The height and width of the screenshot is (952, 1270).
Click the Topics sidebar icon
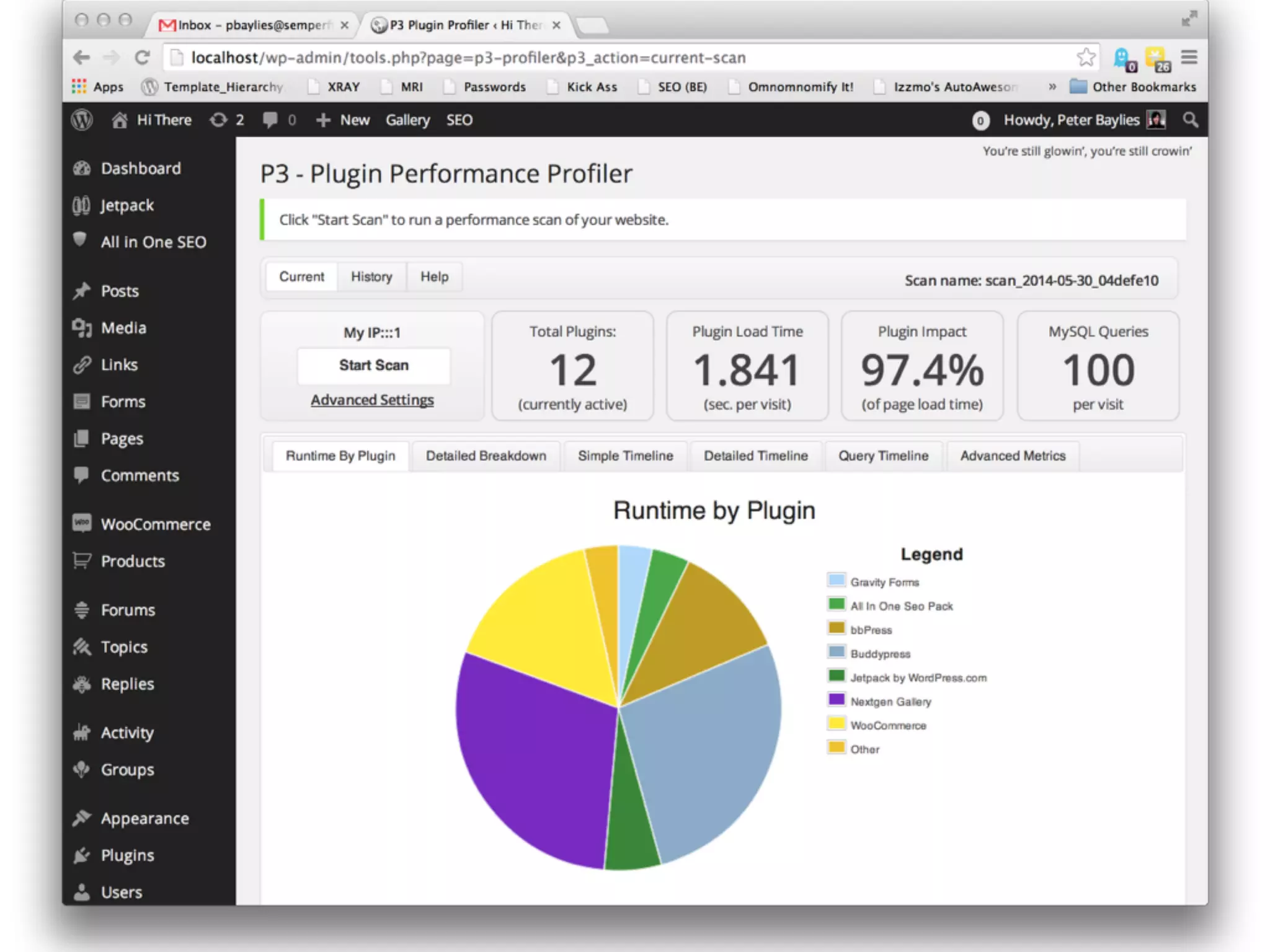pyautogui.click(x=82, y=646)
